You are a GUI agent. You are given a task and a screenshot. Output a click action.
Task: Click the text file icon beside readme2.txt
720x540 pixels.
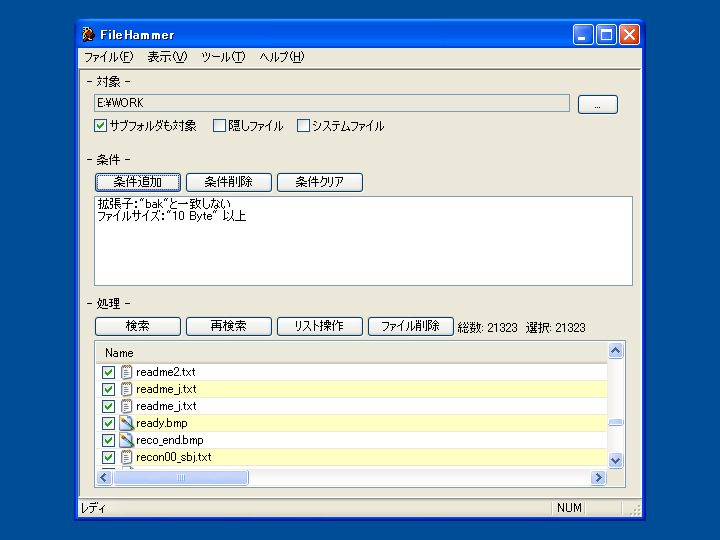126,372
